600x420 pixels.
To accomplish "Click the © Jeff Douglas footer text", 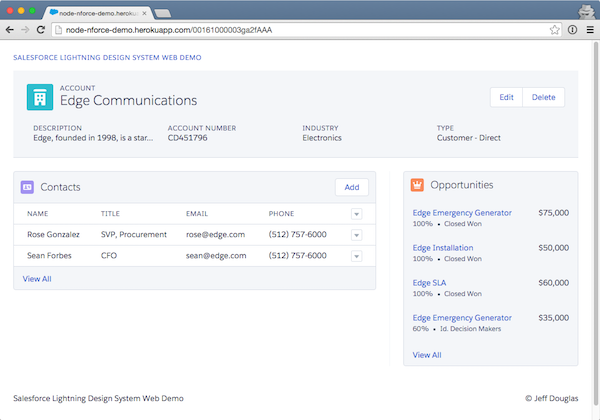I will (551, 398).
